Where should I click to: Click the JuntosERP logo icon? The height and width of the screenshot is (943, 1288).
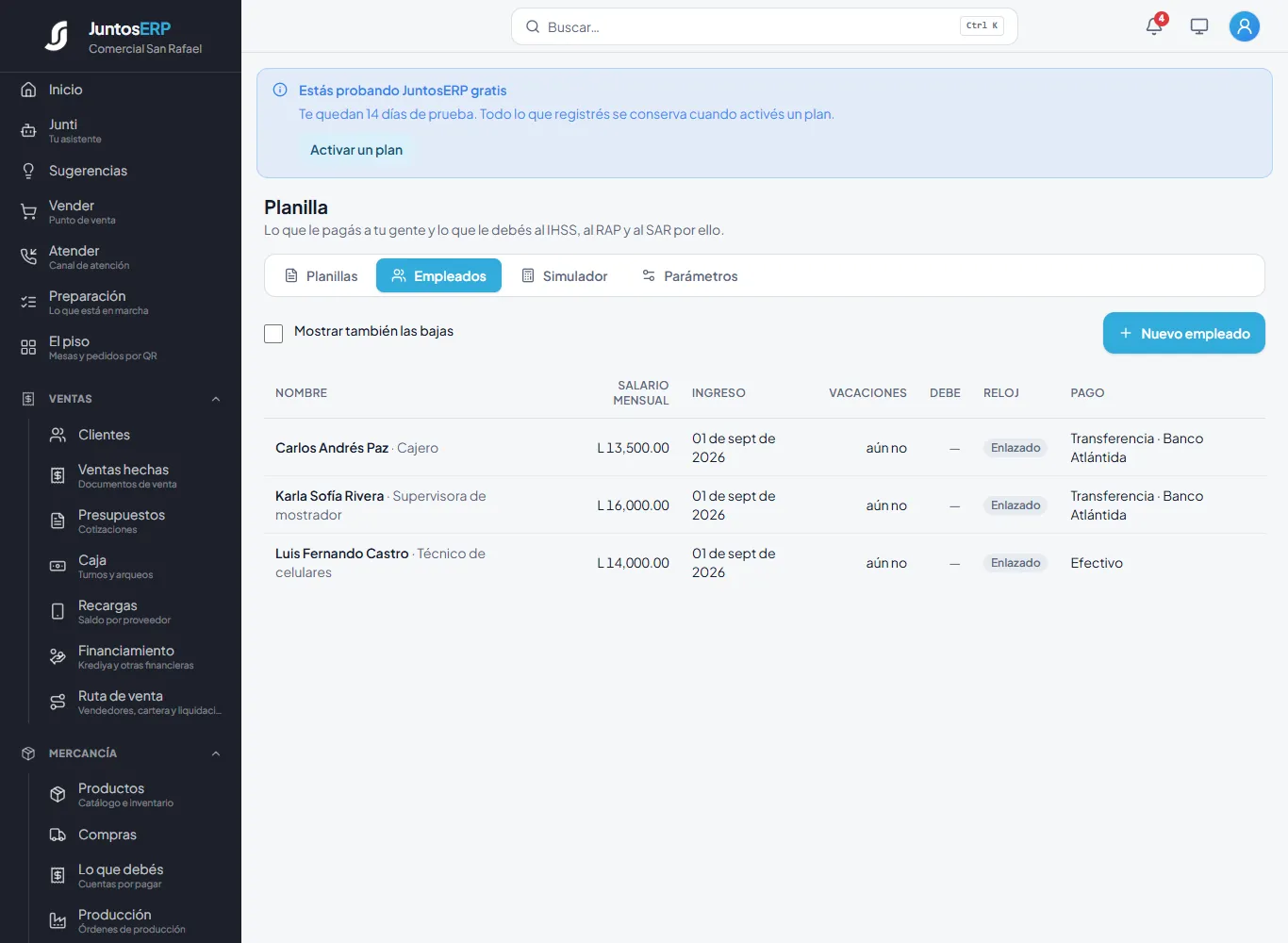tap(58, 36)
